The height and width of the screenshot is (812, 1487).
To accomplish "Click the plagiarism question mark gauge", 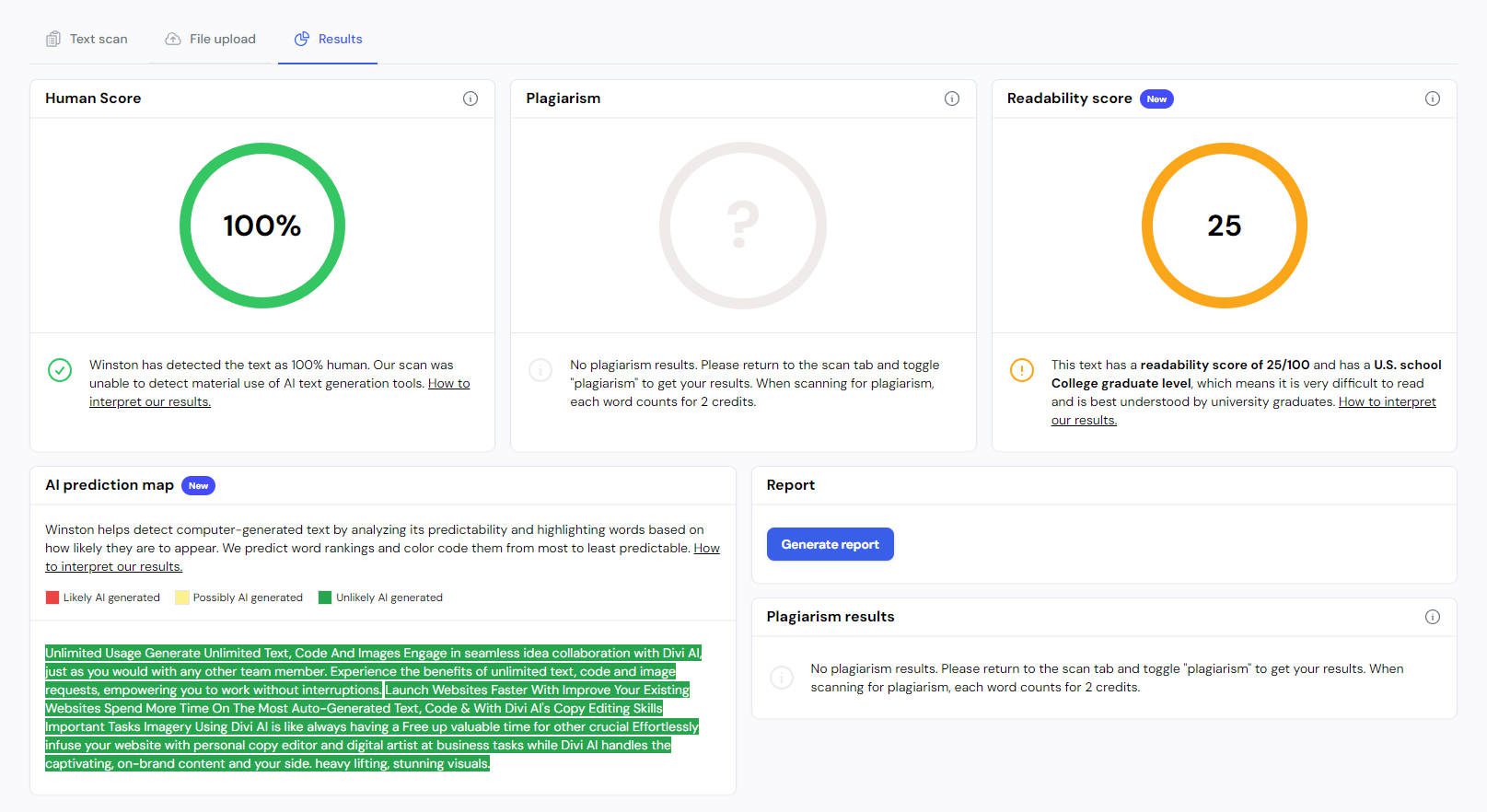I will (743, 226).
